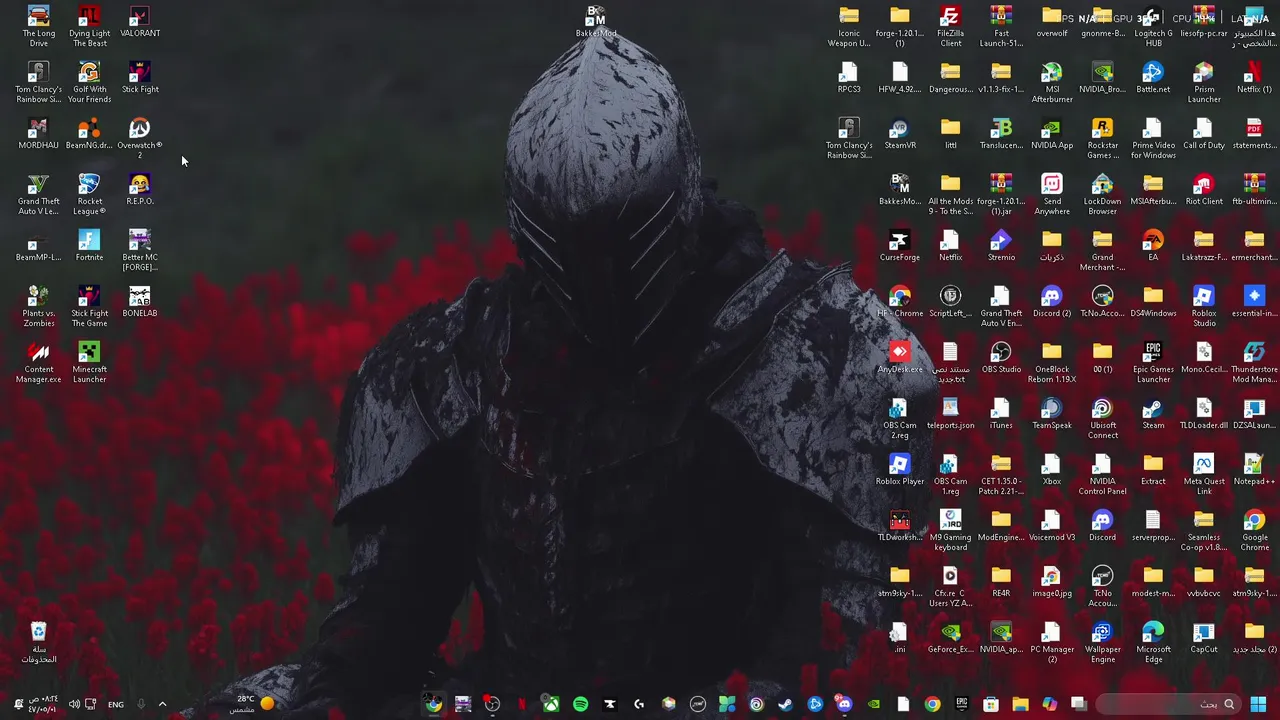Open Plants vs. Zombies shortcut
This screenshot has width=1280, height=720.
(38, 306)
